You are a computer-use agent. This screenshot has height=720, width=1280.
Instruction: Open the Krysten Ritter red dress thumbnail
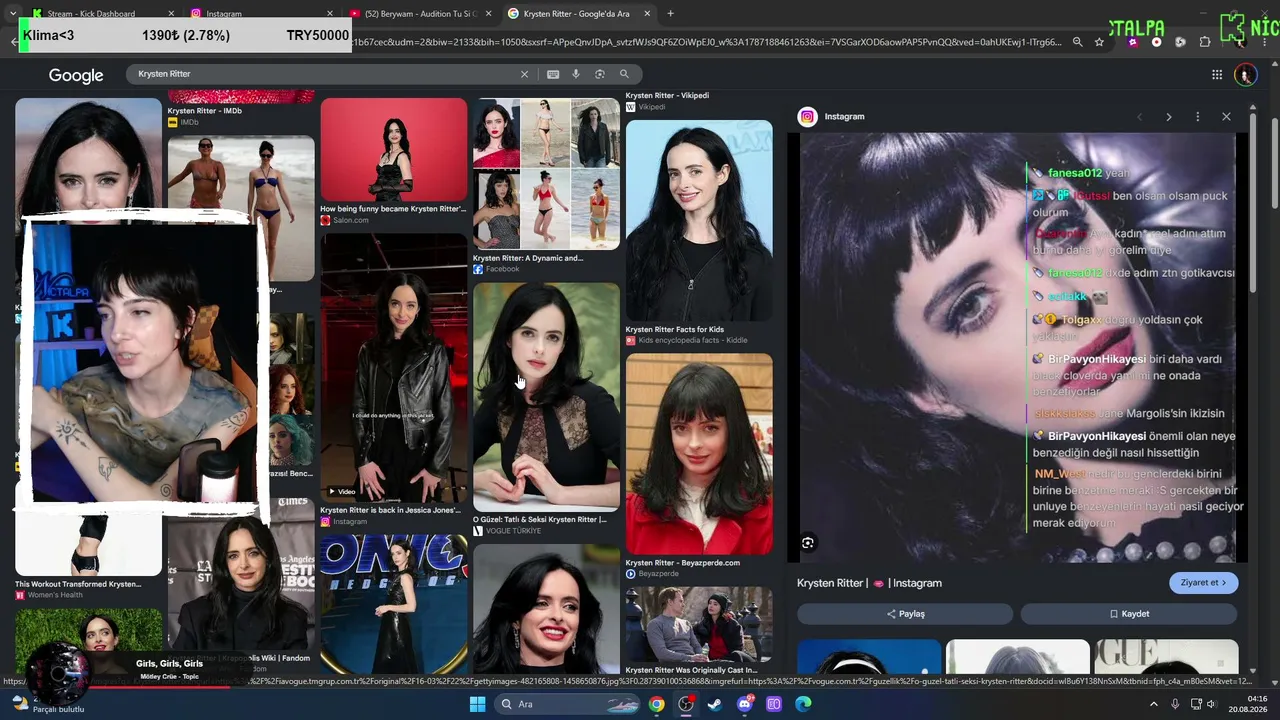tap(394, 150)
